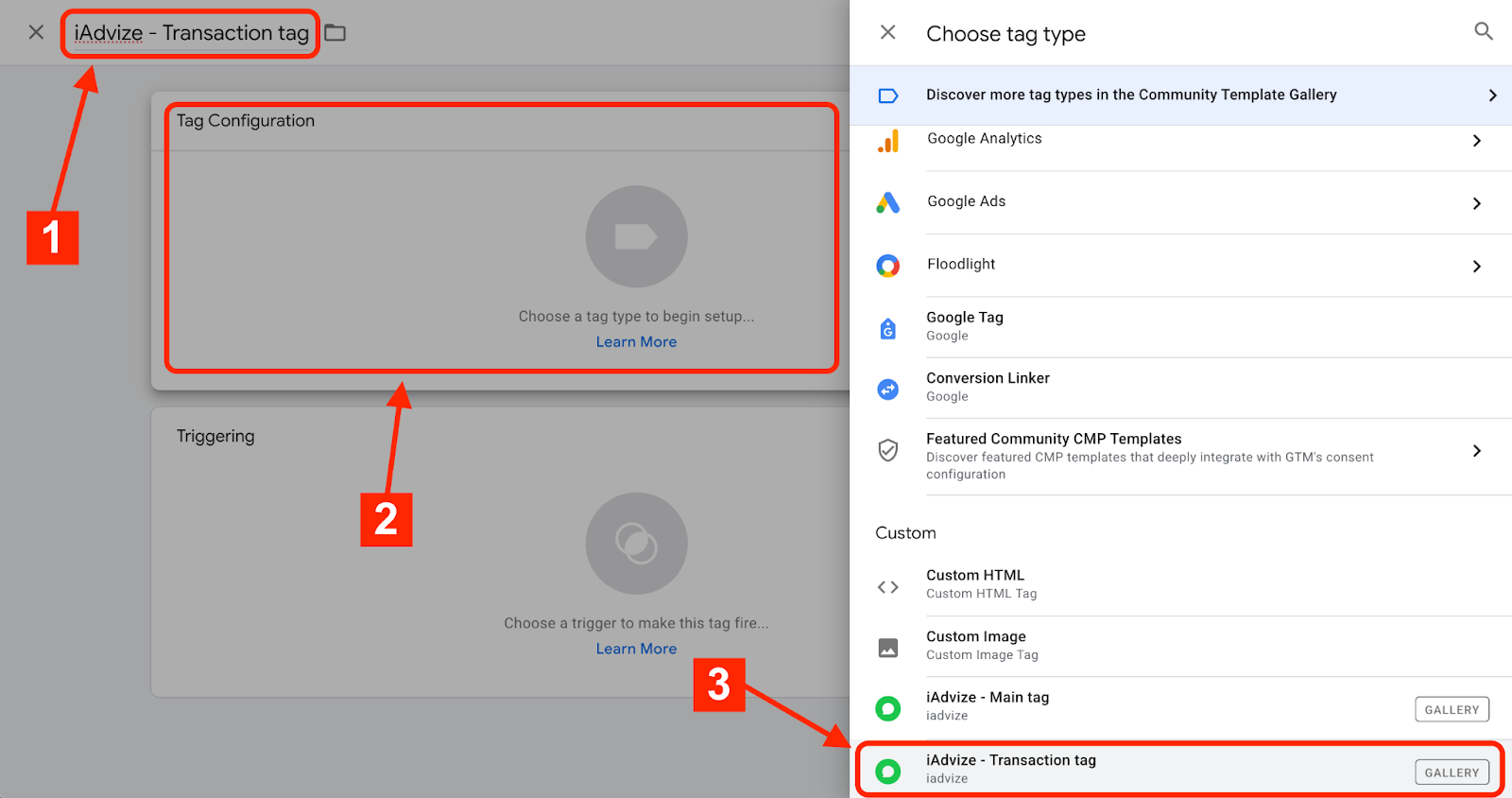1512x798 pixels.
Task: Click the Conversion Linker blue icon
Action: click(x=888, y=389)
